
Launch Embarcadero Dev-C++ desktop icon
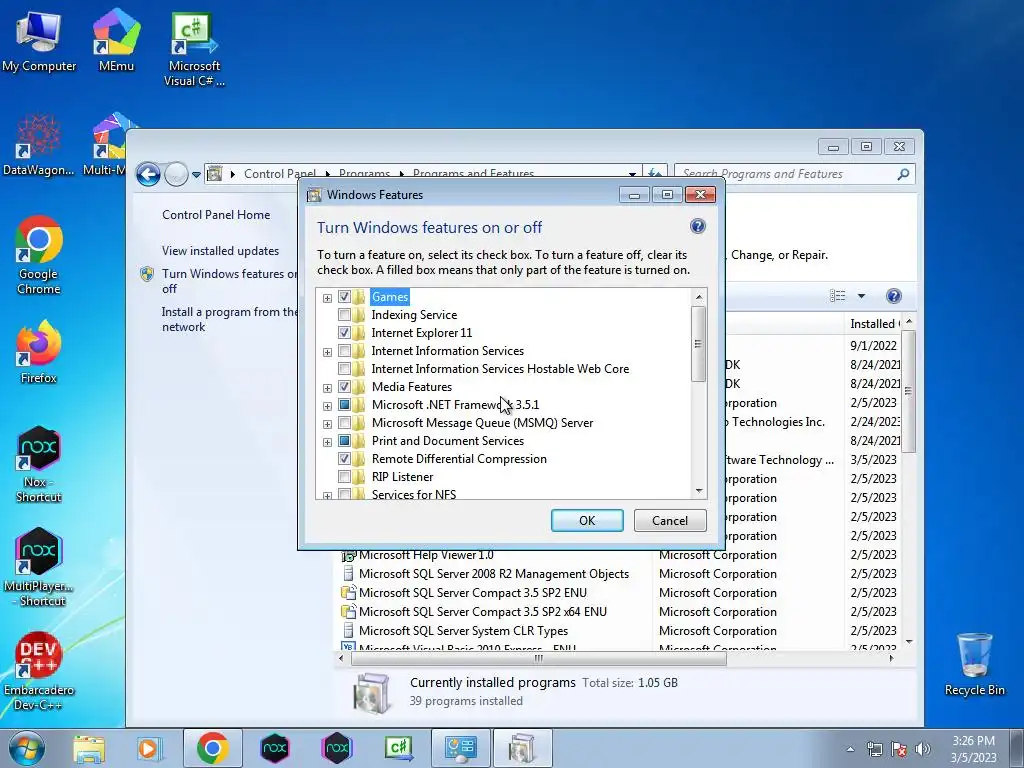point(39,671)
